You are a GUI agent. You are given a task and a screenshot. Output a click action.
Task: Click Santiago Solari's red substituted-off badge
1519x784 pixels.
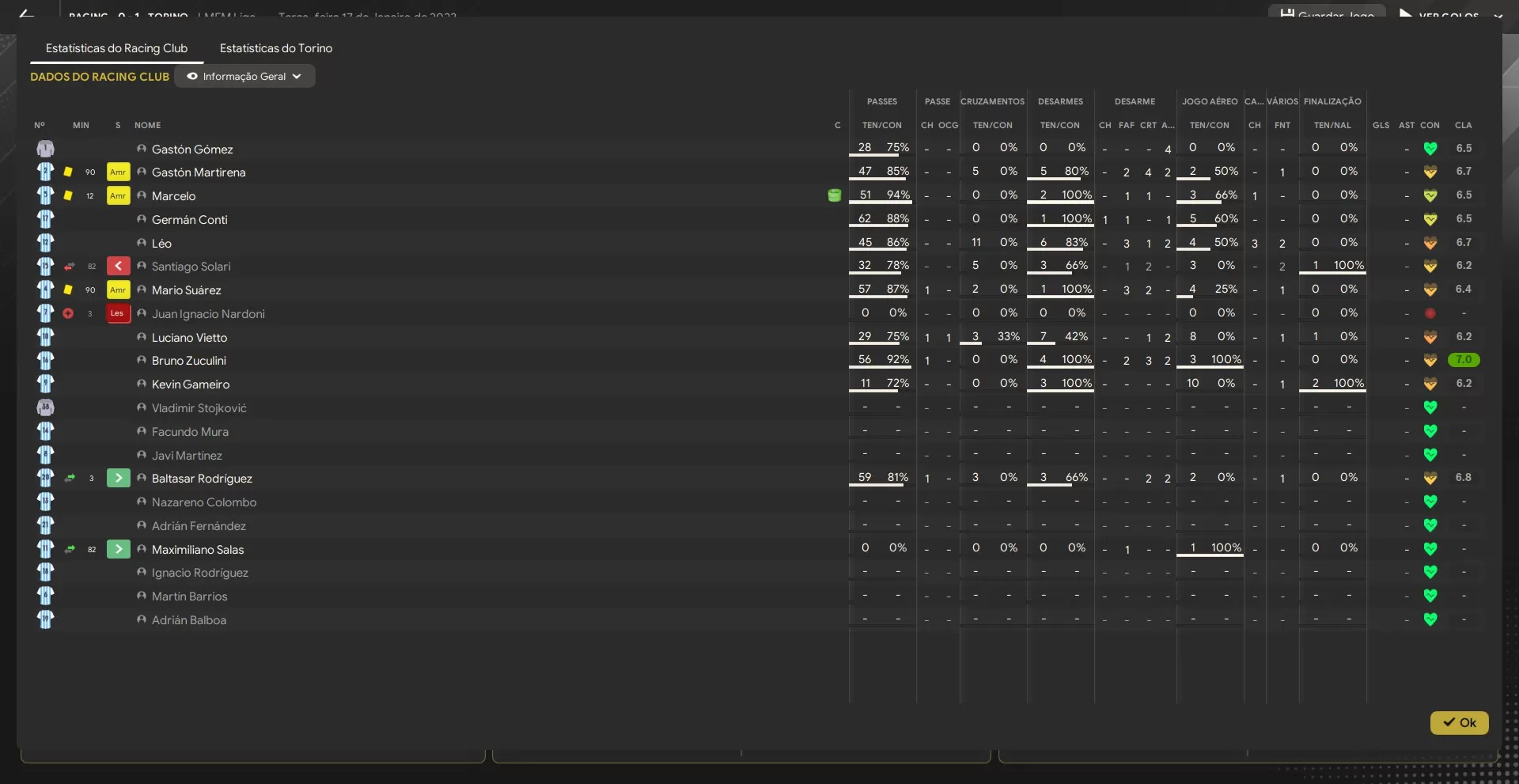(118, 266)
